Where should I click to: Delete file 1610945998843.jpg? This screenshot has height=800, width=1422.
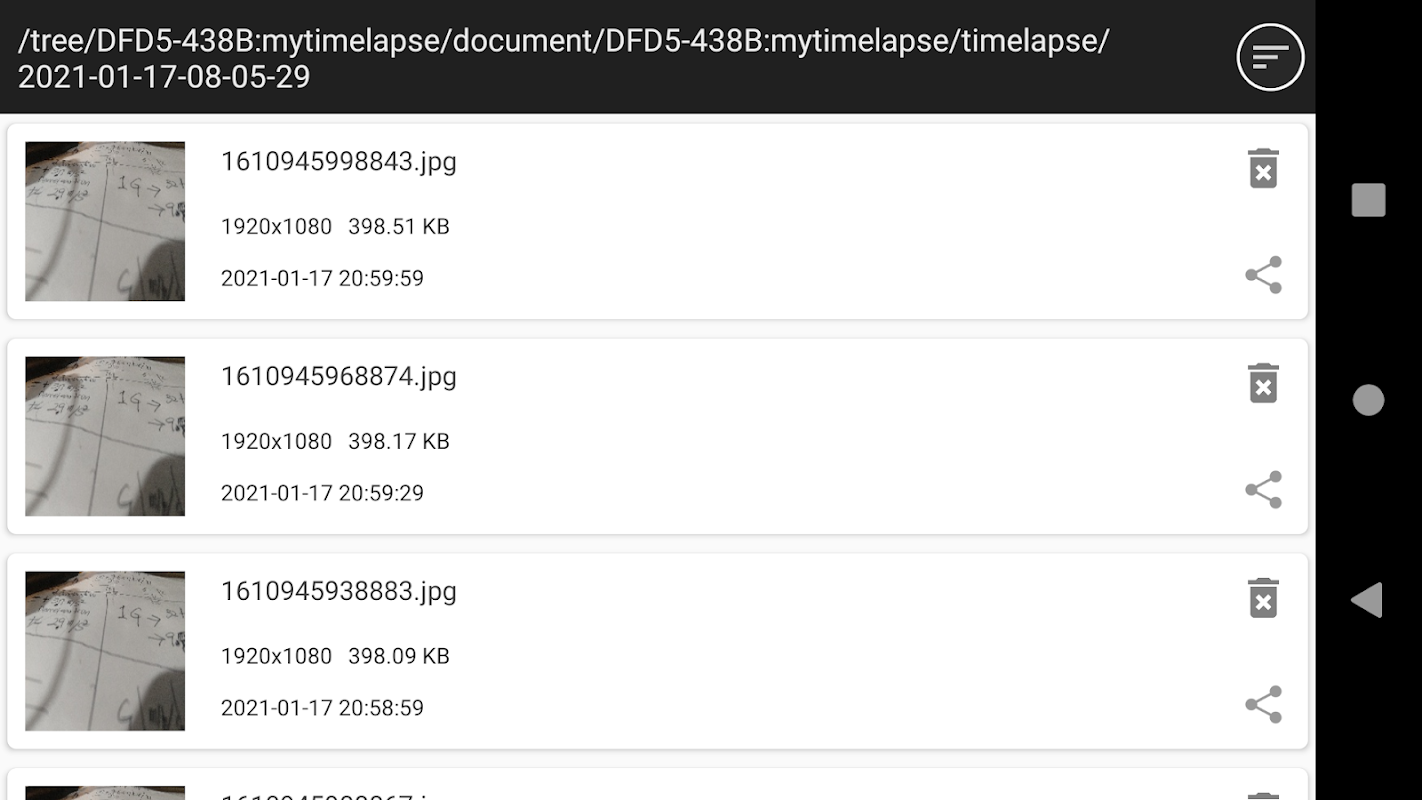coord(1263,168)
